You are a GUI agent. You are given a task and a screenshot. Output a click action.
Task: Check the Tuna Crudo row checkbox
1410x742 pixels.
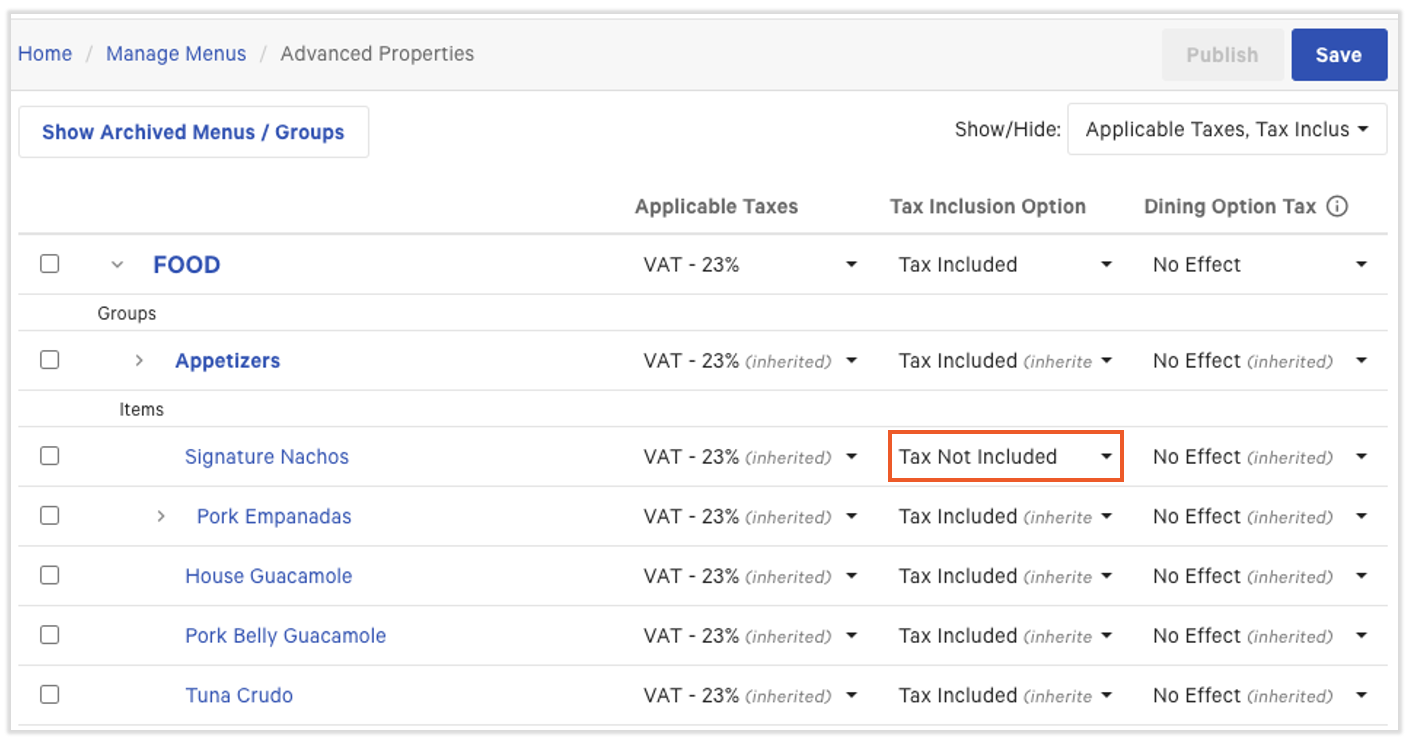[x=50, y=695]
